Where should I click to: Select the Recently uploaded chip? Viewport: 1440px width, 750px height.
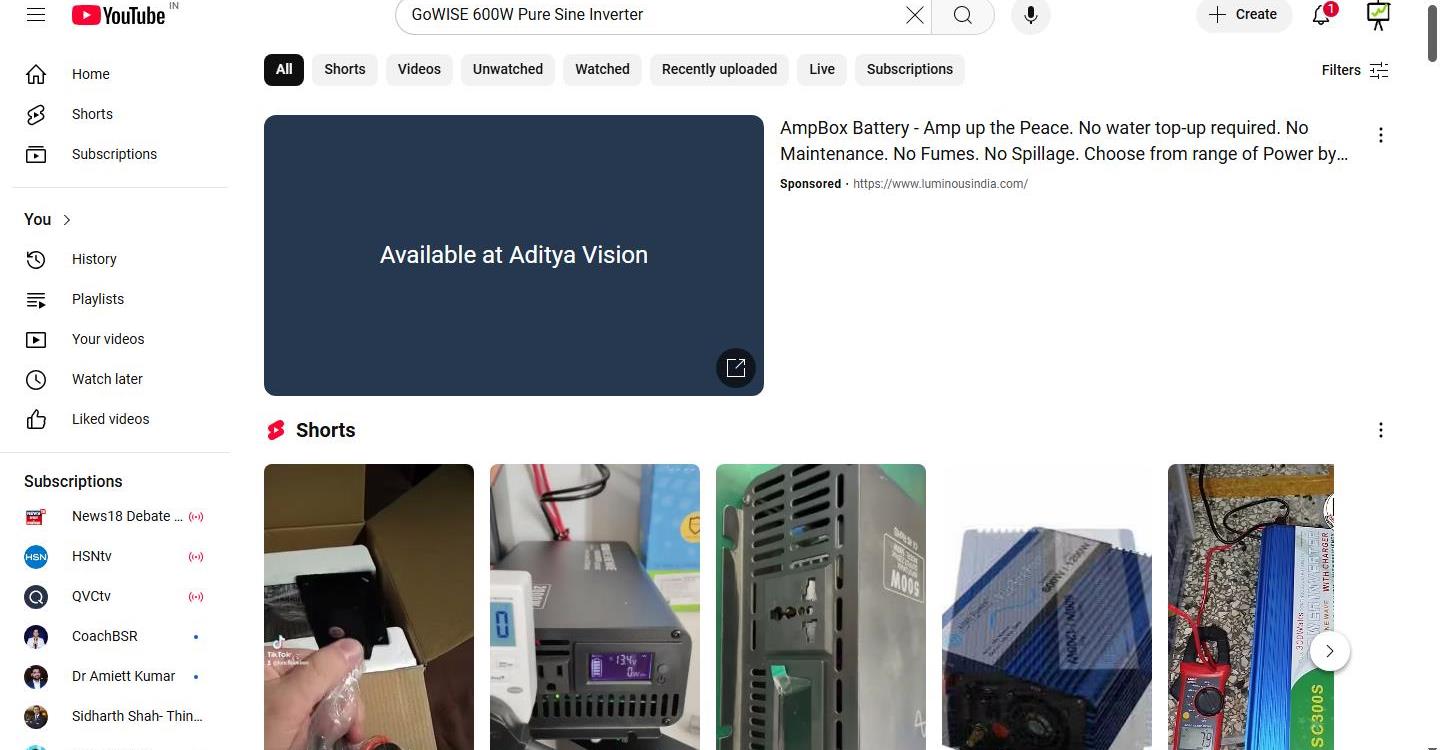pyautogui.click(x=719, y=69)
